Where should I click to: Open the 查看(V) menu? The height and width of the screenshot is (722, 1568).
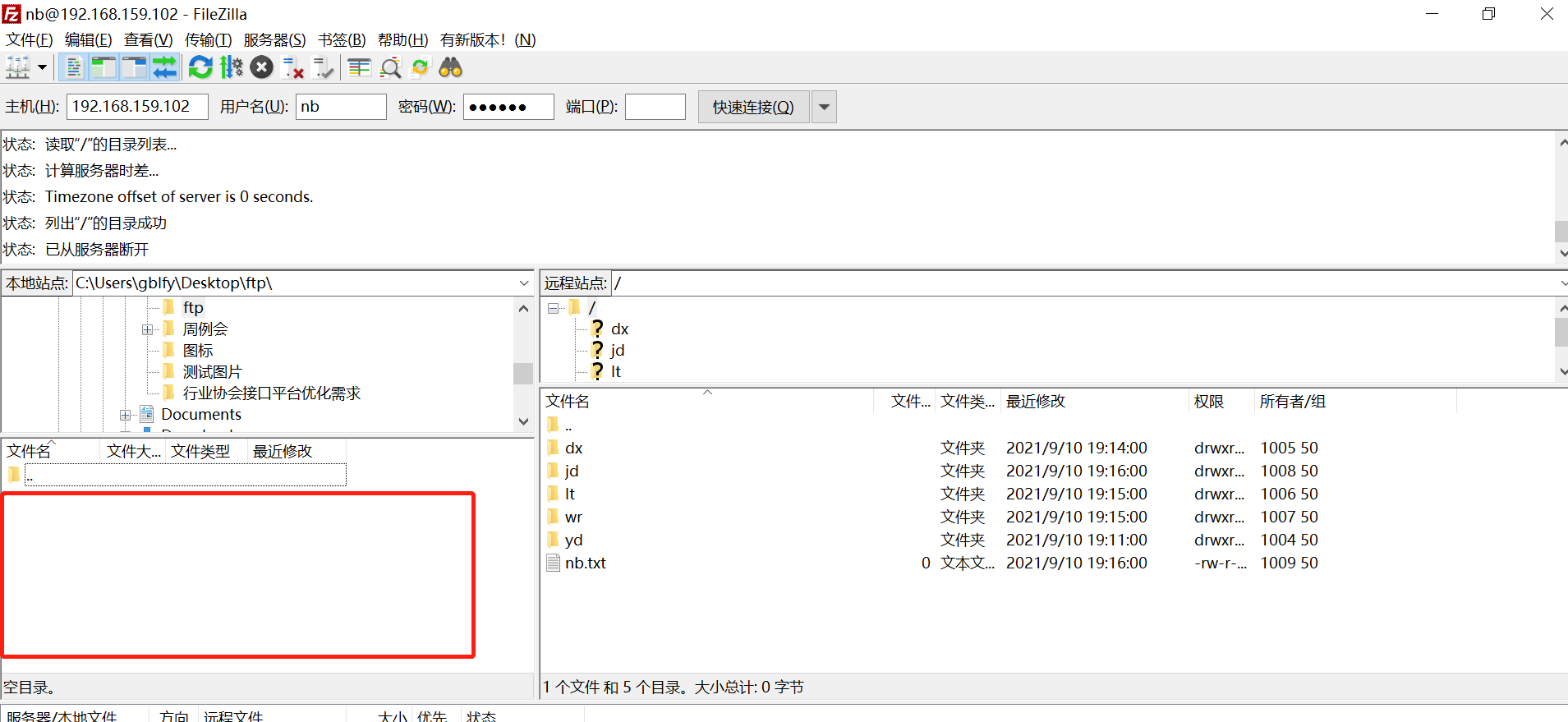148,39
